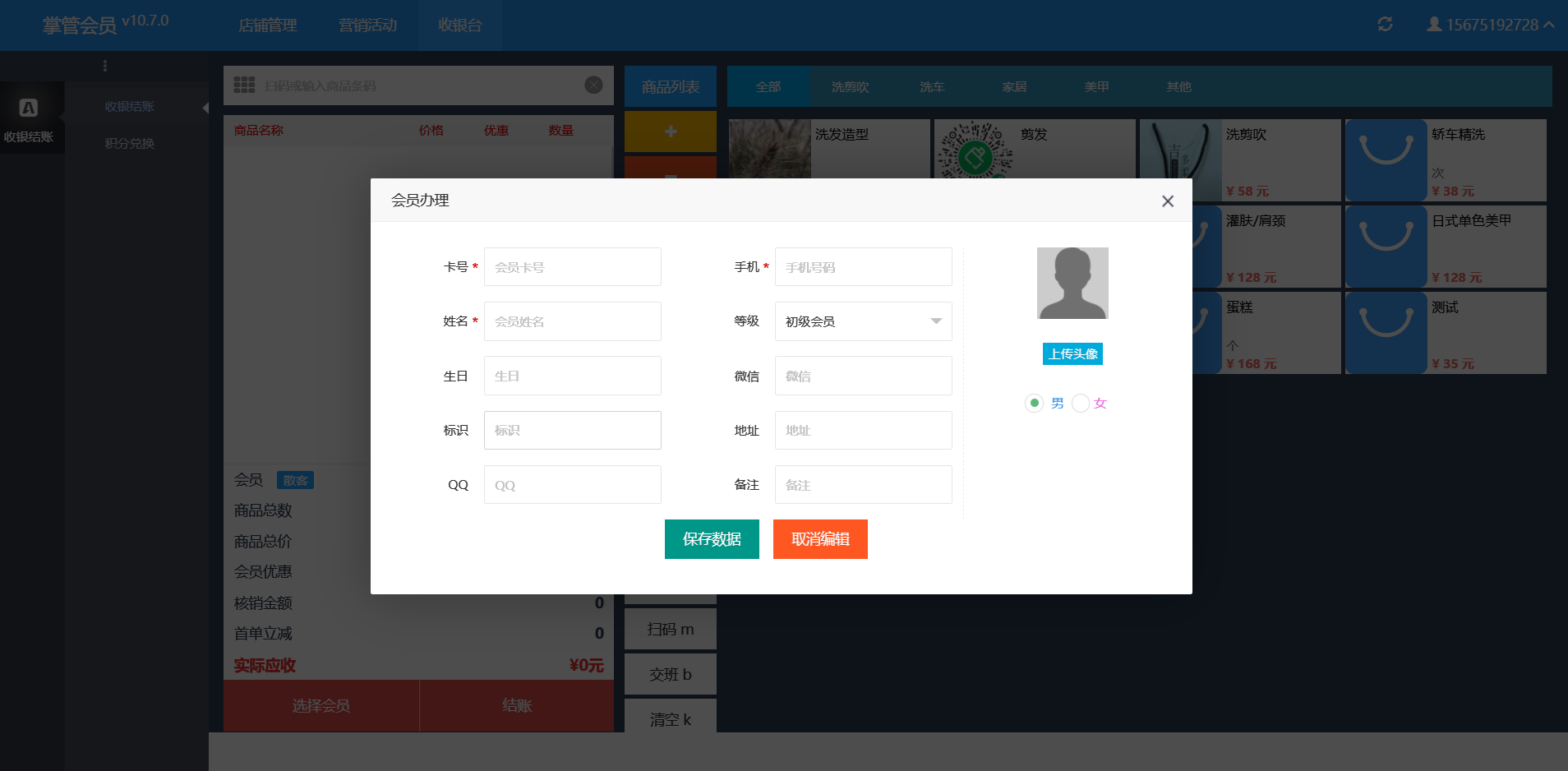
Task: Open the 等级 member level dropdown
Action: (863, 321)
